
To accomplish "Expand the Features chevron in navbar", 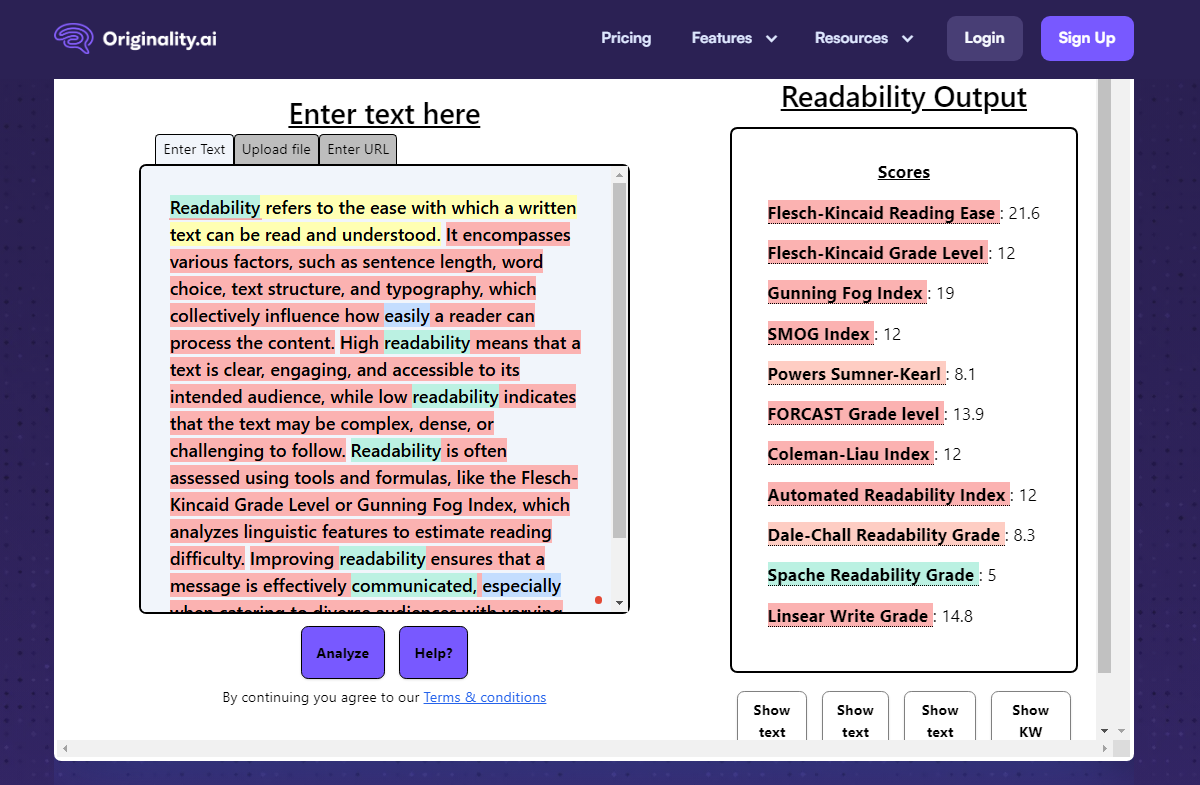I will (x=771, y=39).
